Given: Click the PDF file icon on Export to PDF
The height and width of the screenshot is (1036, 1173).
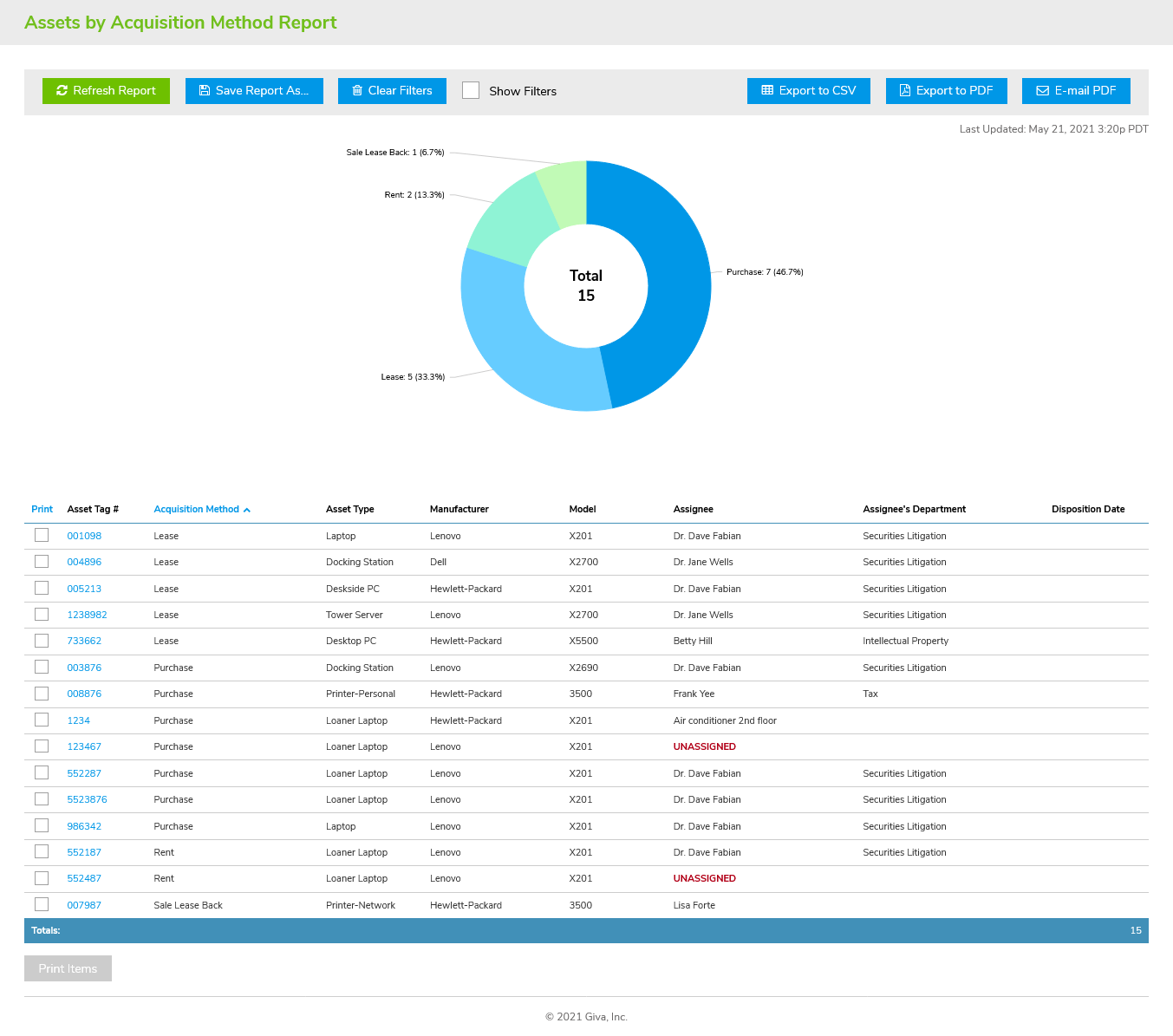Looking at the screenshot, I should pos(904,90).
